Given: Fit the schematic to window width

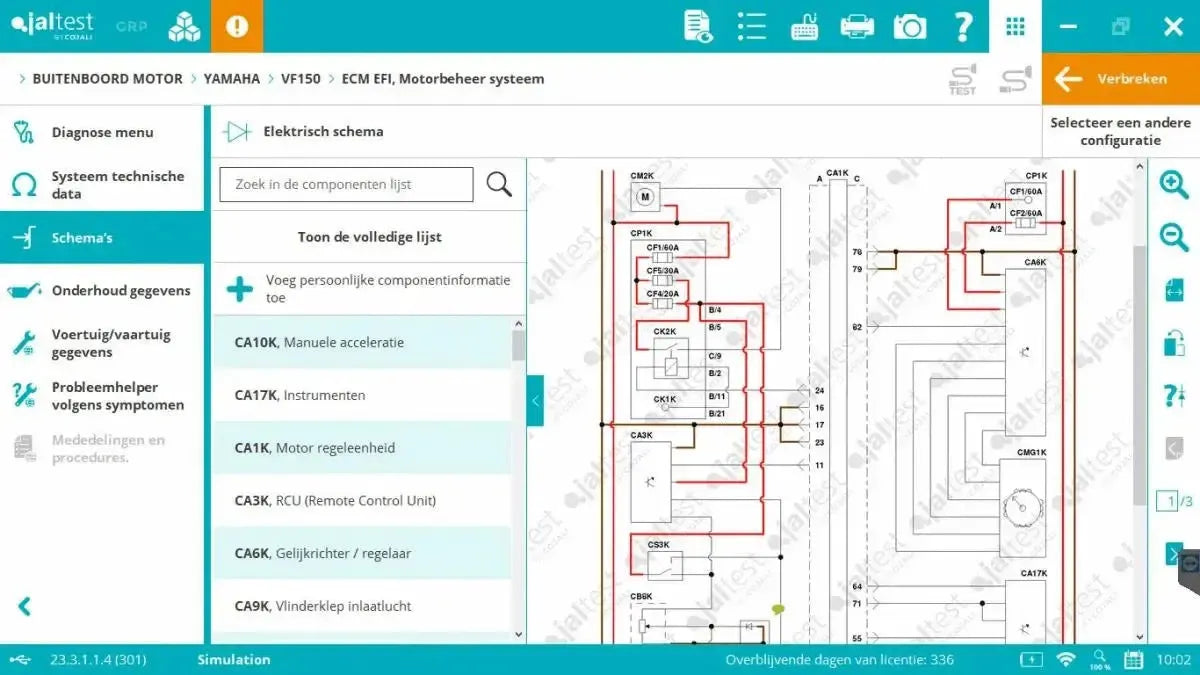Looking at the screenshot, I should click(1173, 291).
